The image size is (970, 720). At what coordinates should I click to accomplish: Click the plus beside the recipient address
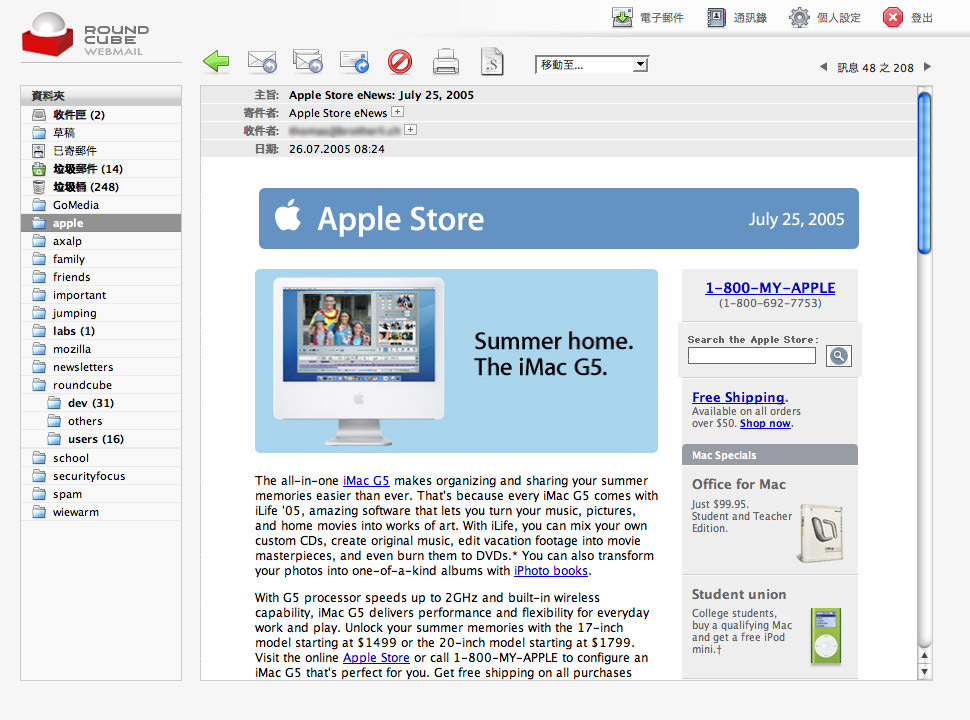(x=410, y=129)
